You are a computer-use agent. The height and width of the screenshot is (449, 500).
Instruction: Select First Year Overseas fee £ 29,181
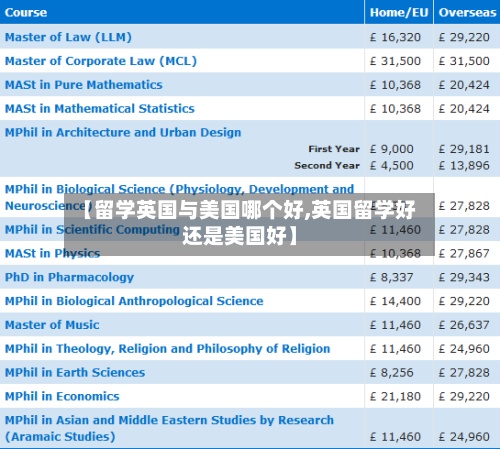[464, 149]
